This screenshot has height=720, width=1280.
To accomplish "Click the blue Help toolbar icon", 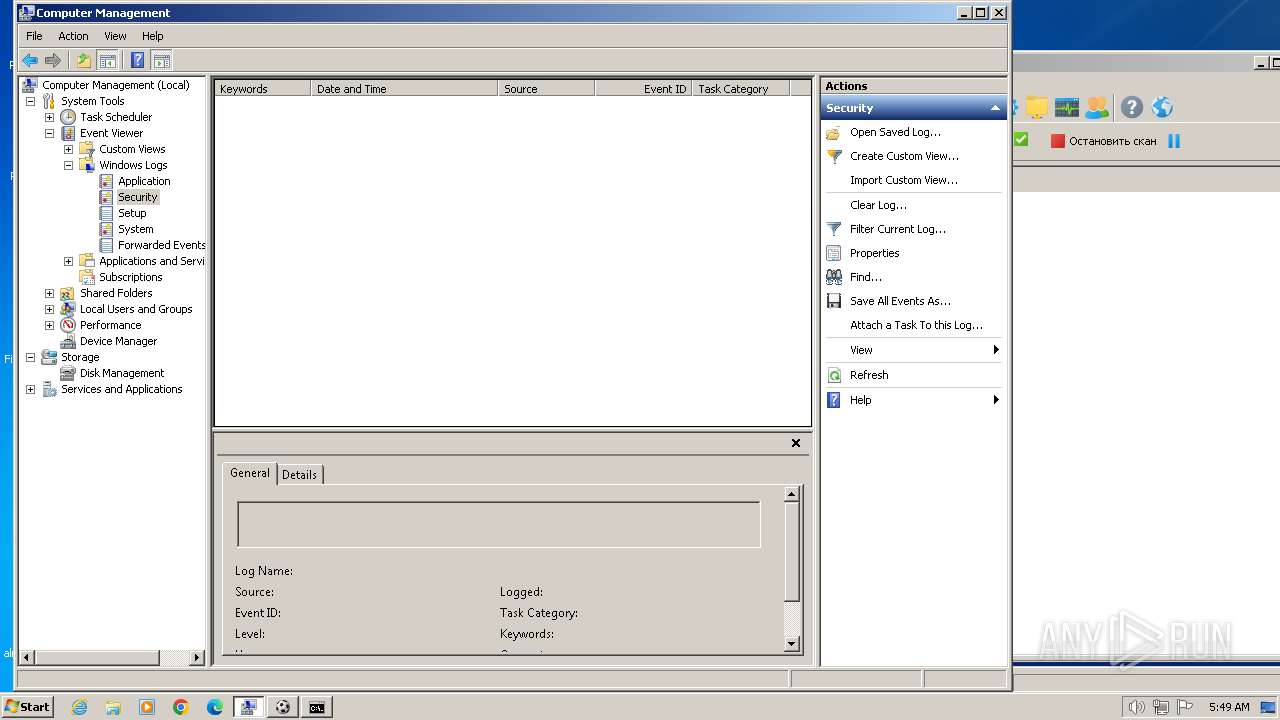I will [138, 60].
